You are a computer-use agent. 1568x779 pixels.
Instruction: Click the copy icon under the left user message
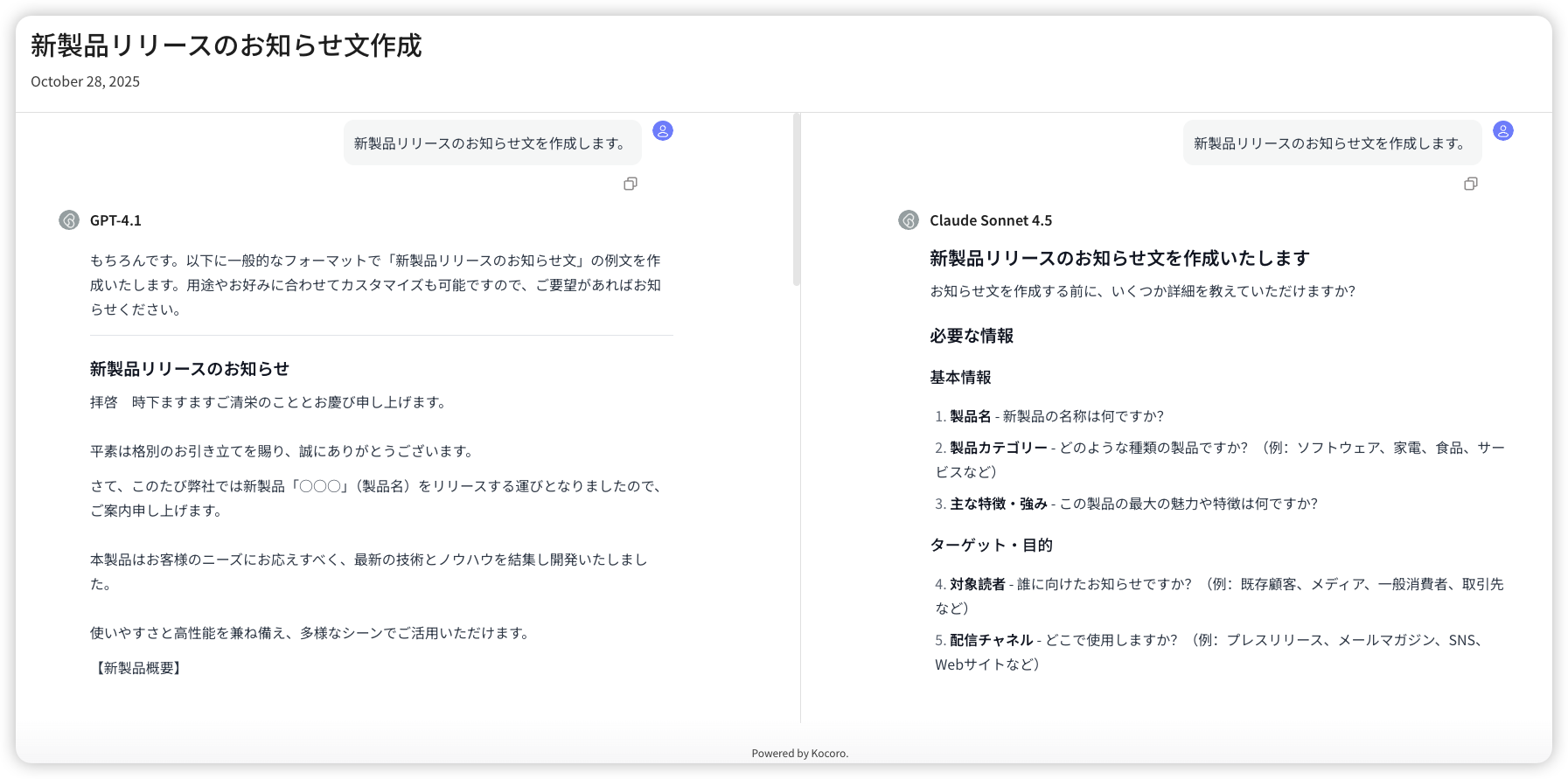click(630, 184)
